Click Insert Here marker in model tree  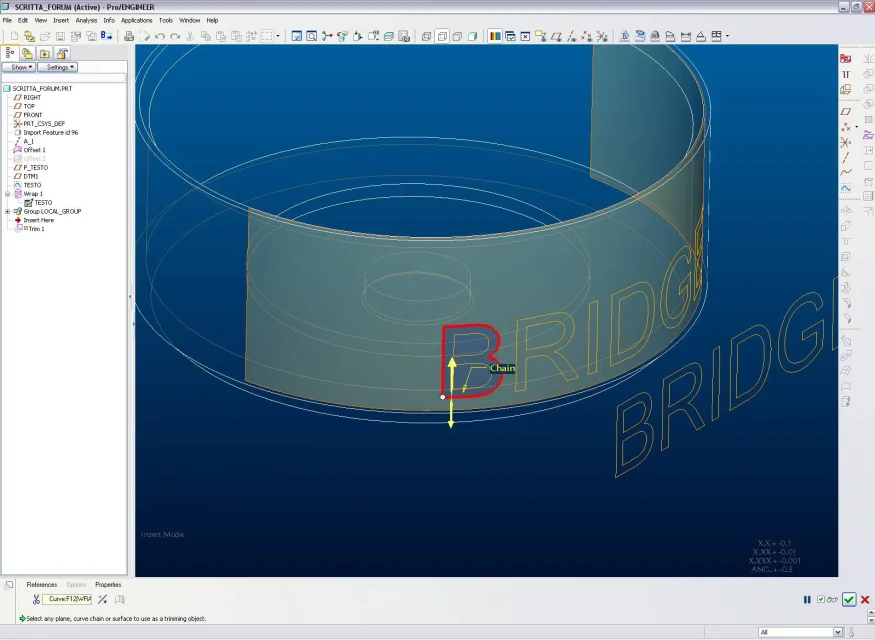pyautogui.click(x=38, y=220)
